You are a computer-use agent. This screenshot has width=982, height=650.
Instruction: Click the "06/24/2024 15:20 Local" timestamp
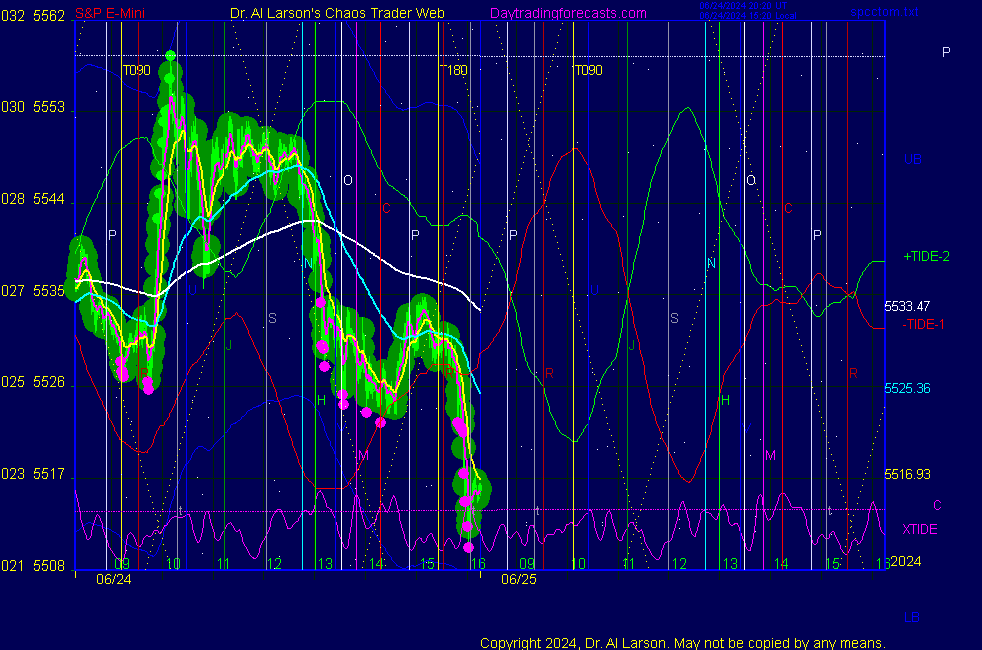(748, 16)
